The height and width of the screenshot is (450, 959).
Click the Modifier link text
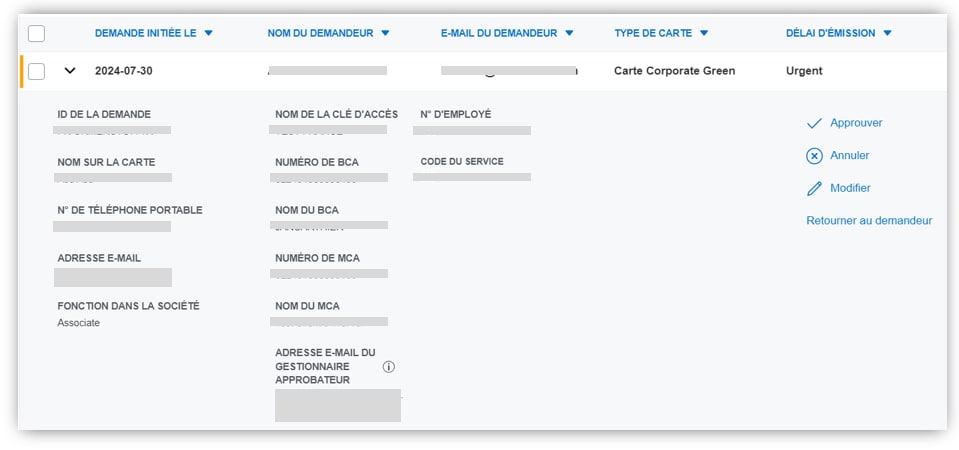click(x=850, y=188)
